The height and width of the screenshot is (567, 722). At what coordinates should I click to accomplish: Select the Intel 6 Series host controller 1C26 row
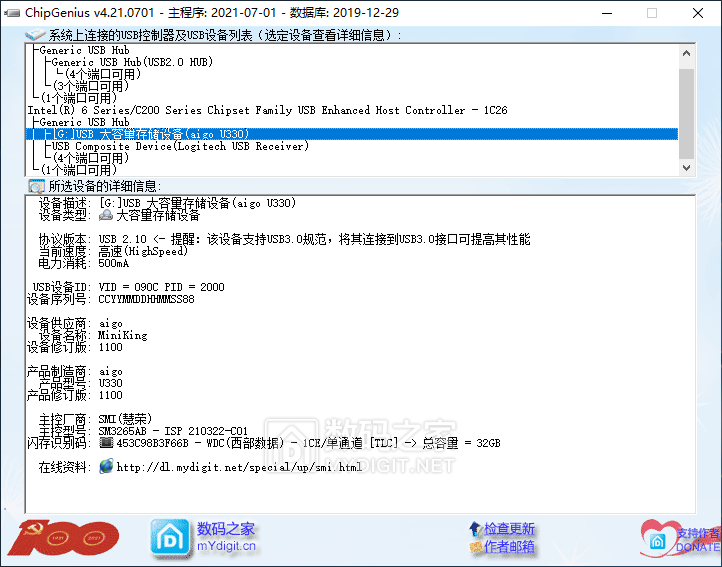click(x=267, y=110)
